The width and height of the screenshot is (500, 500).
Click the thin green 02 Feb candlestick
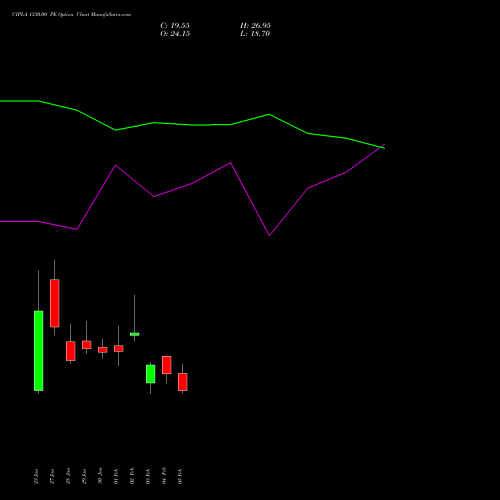pos(135,334)
